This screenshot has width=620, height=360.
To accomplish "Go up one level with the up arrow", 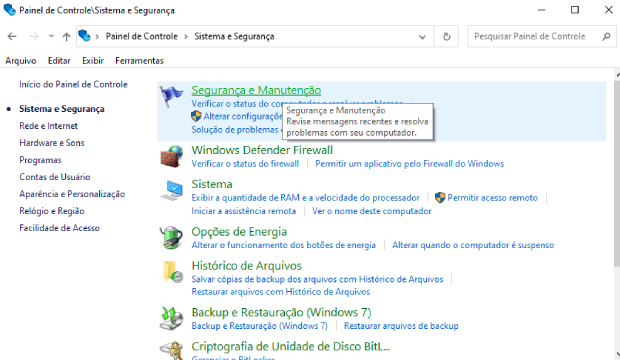I will click(66, 37).
